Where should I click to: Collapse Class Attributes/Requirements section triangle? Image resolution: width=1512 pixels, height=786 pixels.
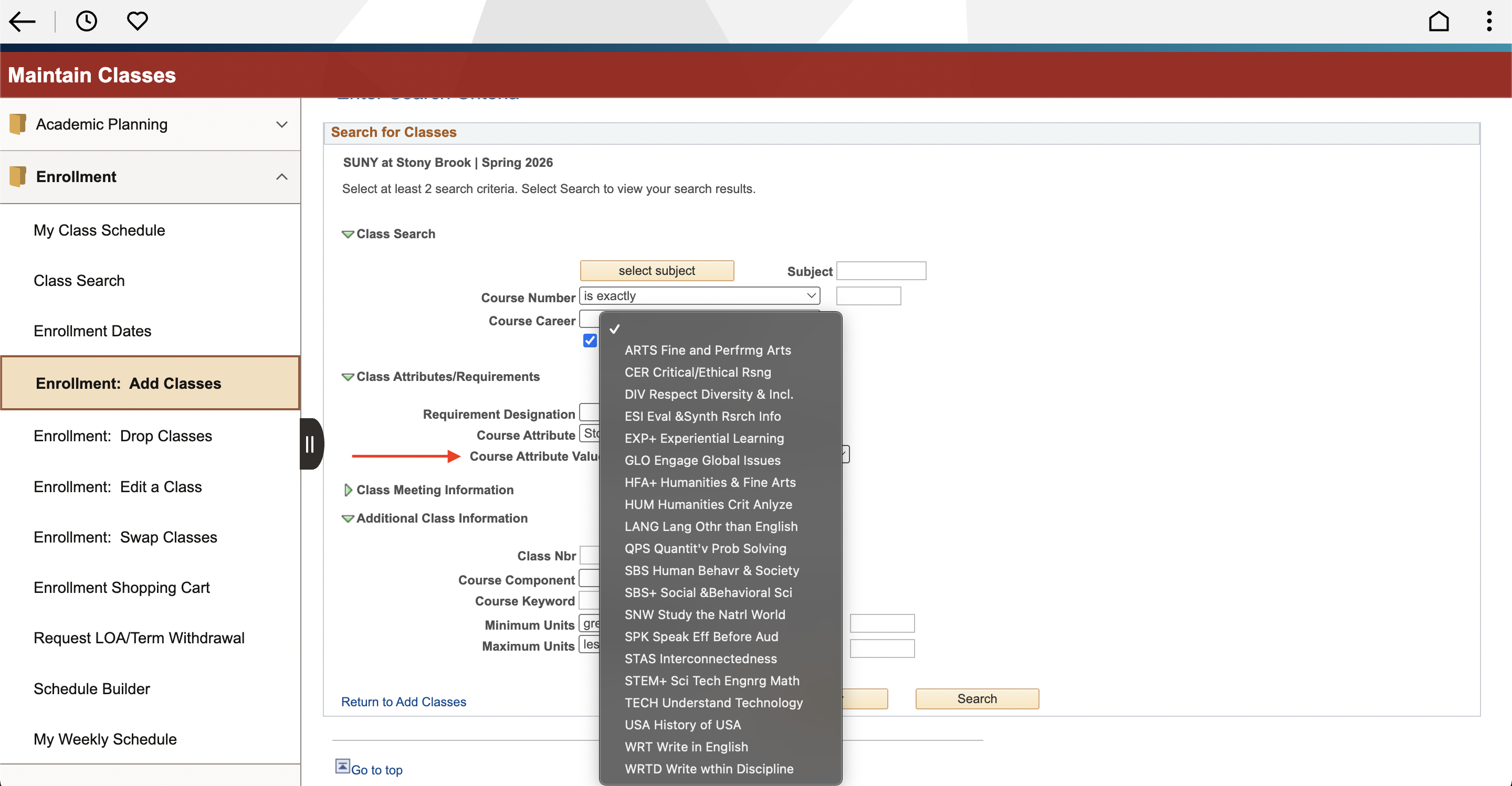pyautogui.click(x=348, y=377)
